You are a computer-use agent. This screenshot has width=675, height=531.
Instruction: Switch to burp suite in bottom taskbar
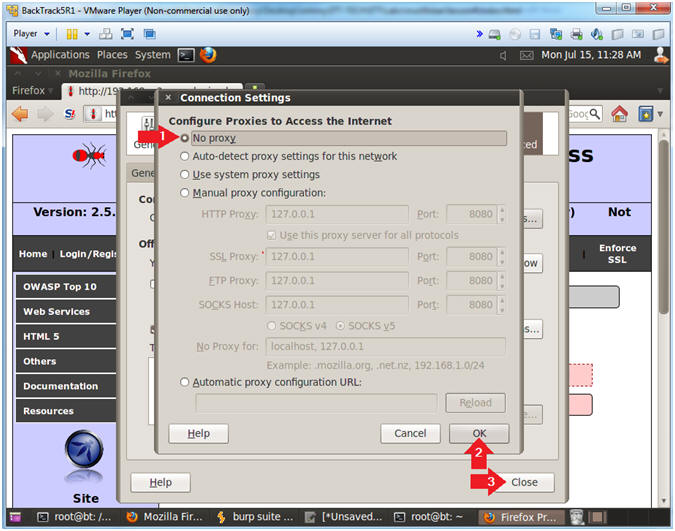(x=256, y=517)
